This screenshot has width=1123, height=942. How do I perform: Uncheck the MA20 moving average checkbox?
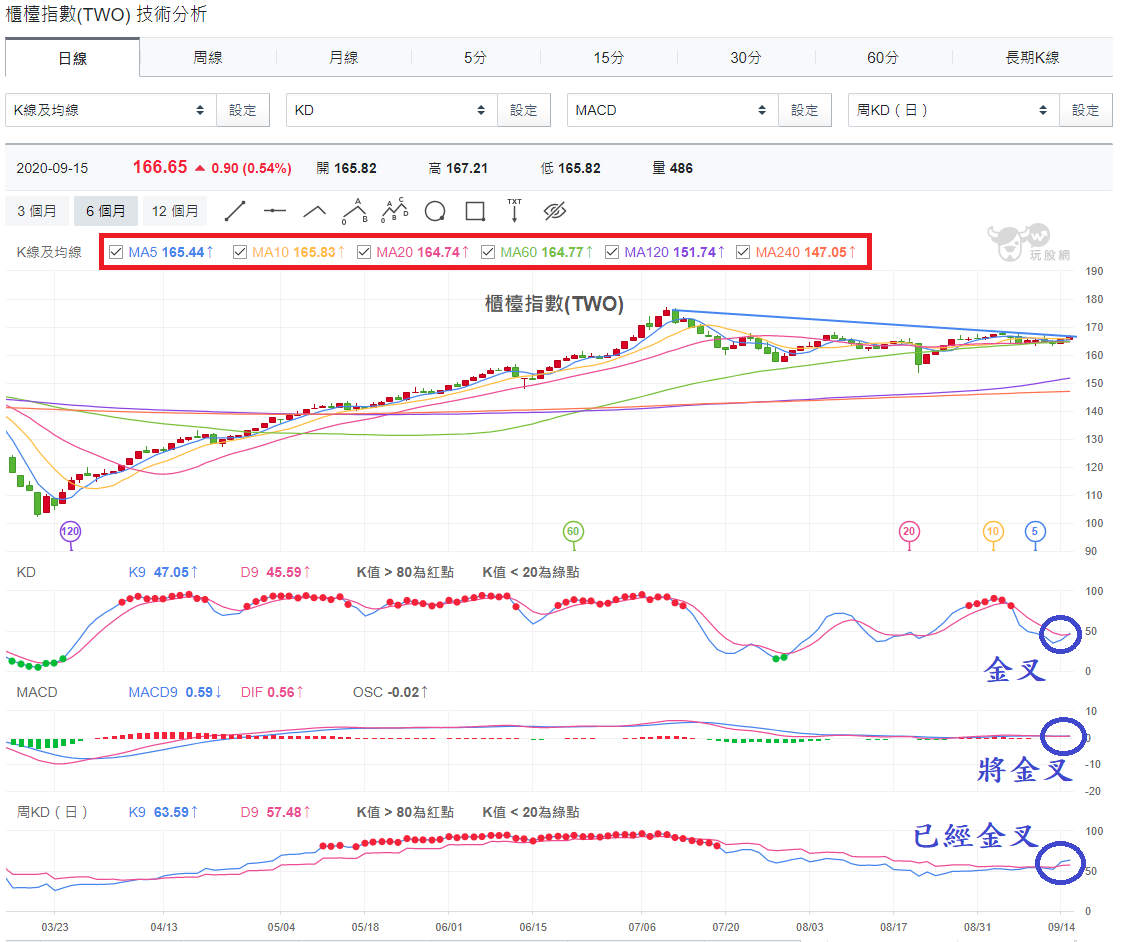[364, 252]
